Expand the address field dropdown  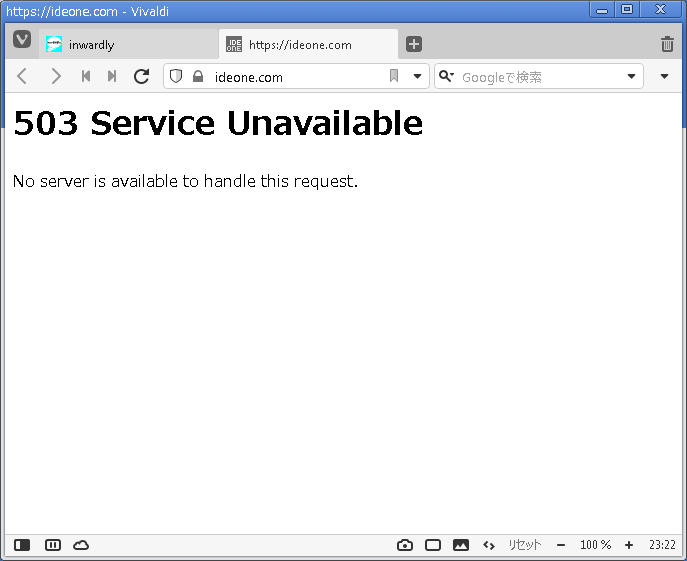[418, 76]
